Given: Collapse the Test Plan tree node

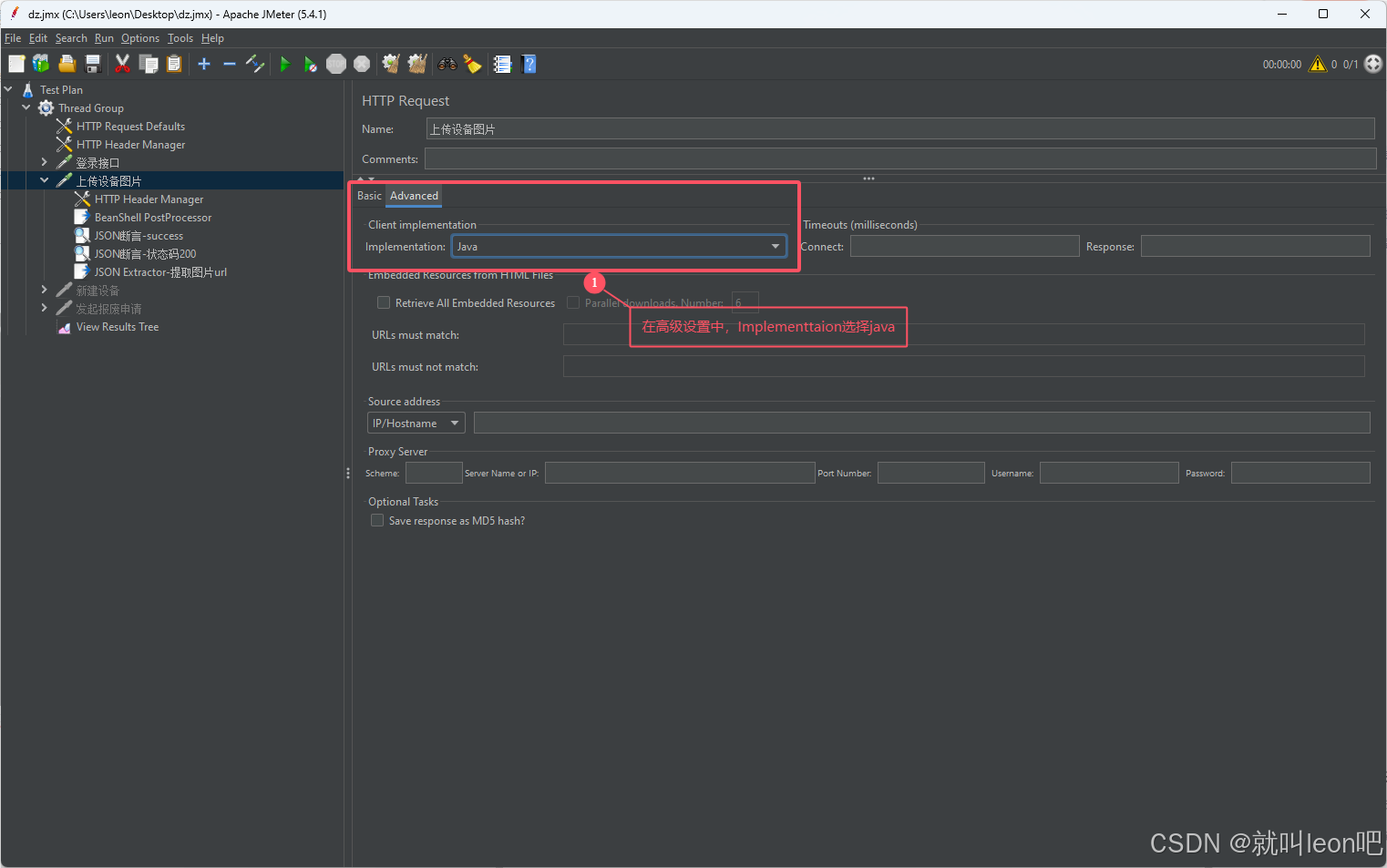Looking at the screenshot, I should coord(8,89).
